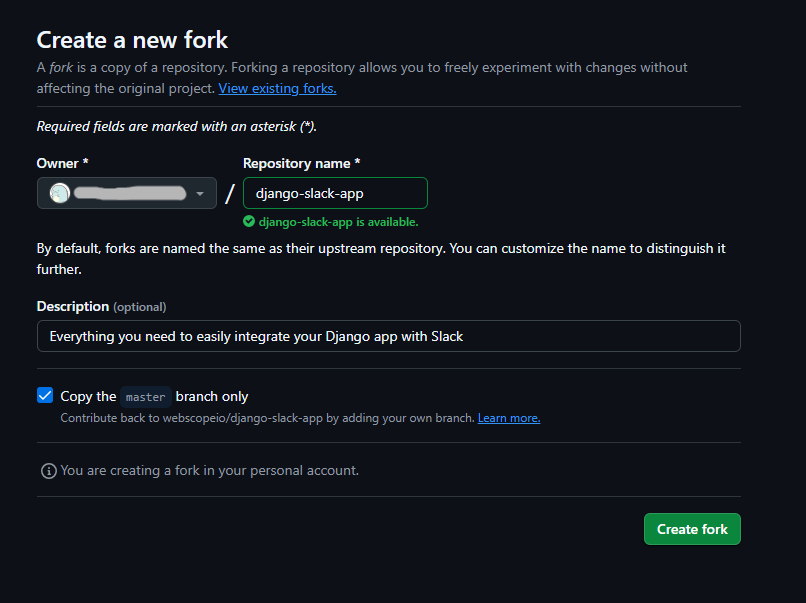Click the "Copy the master branch only" label
This screenshot has width=806, height=603.
point(155,397)
